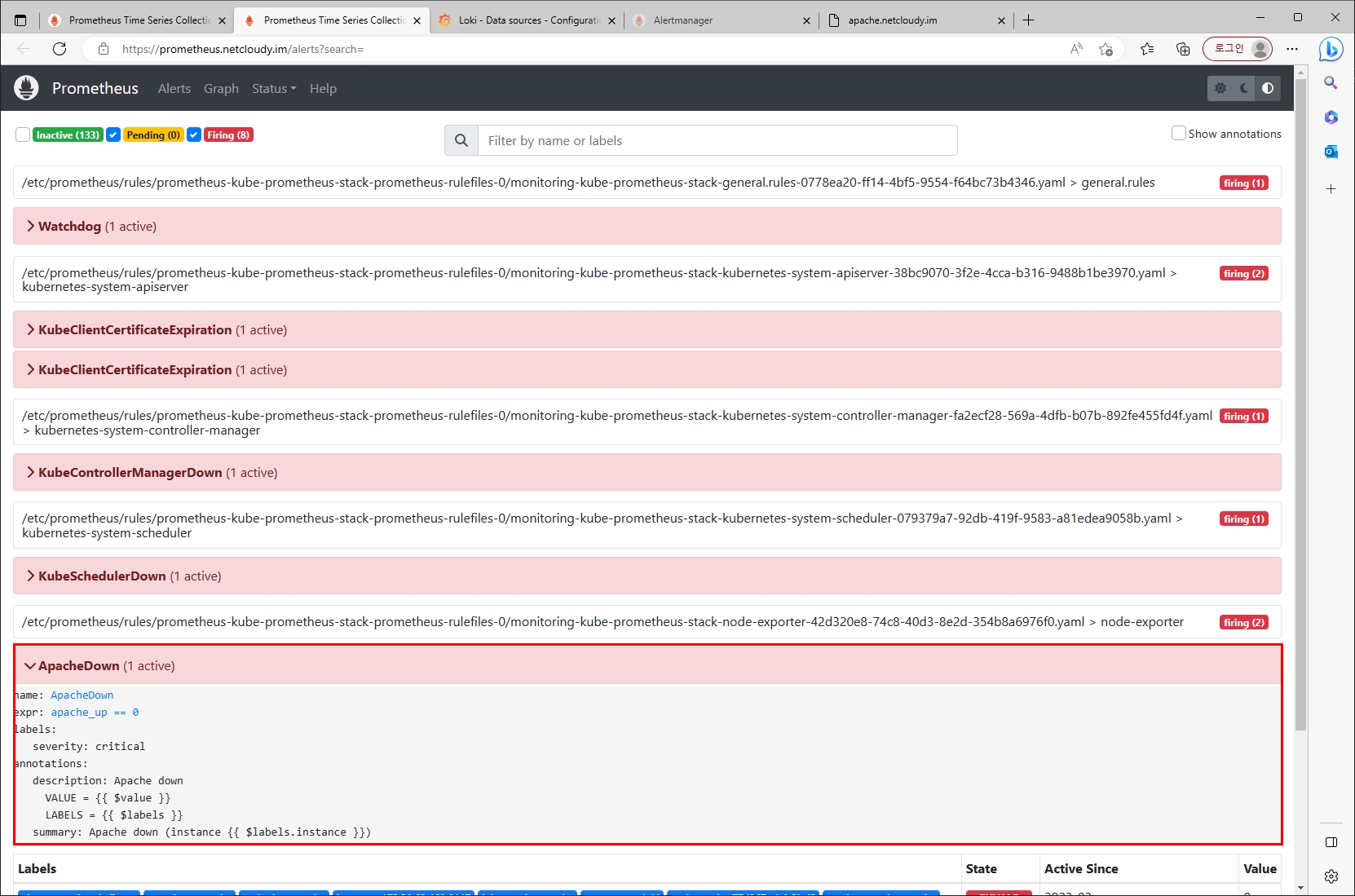Toggle the Firing (8) checkbox
Screen dimensions: 1355x896
(194, 135)
